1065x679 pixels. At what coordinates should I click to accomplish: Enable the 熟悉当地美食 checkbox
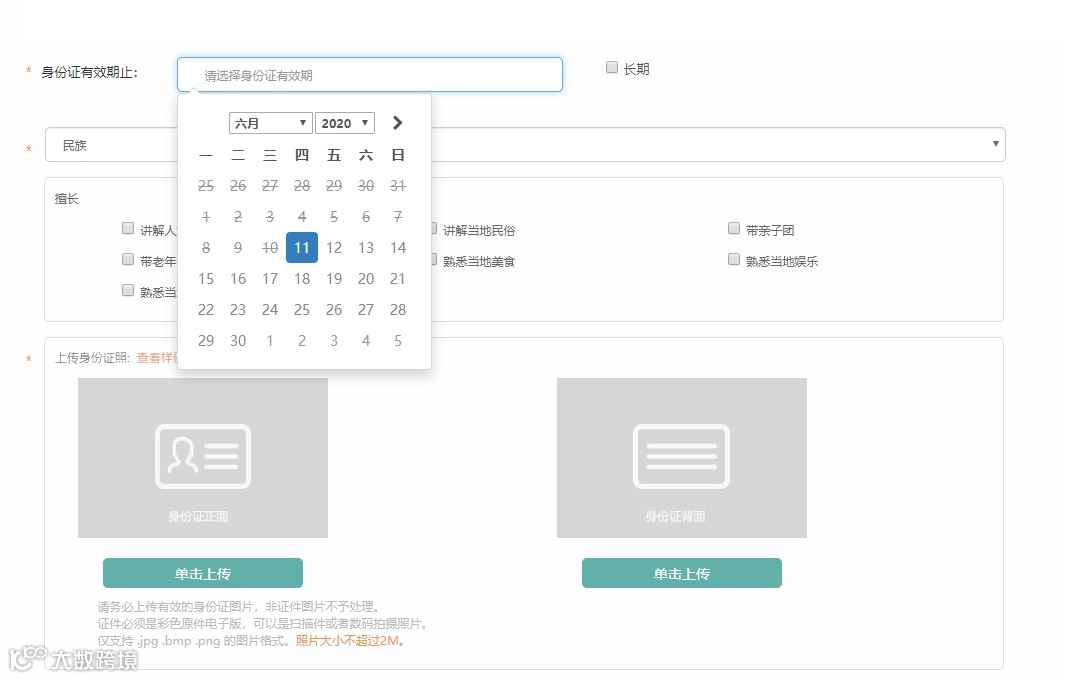(433, 259)
